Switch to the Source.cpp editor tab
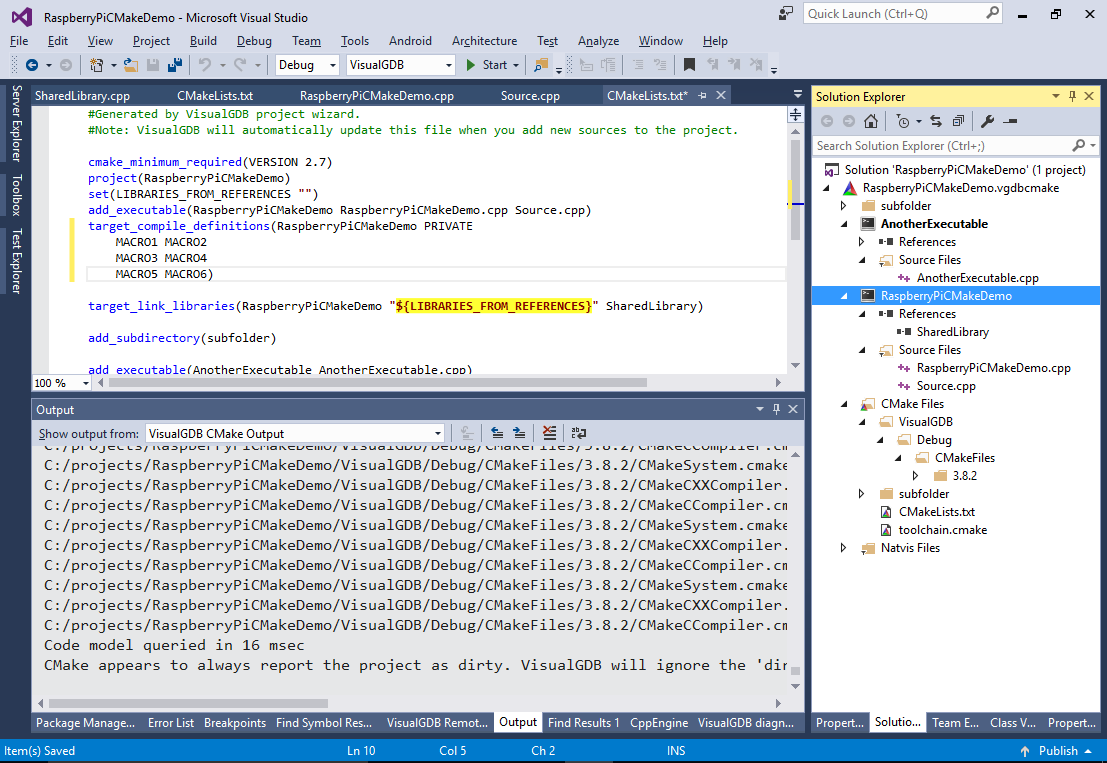The image size is (1107, 763). [530, 95]
